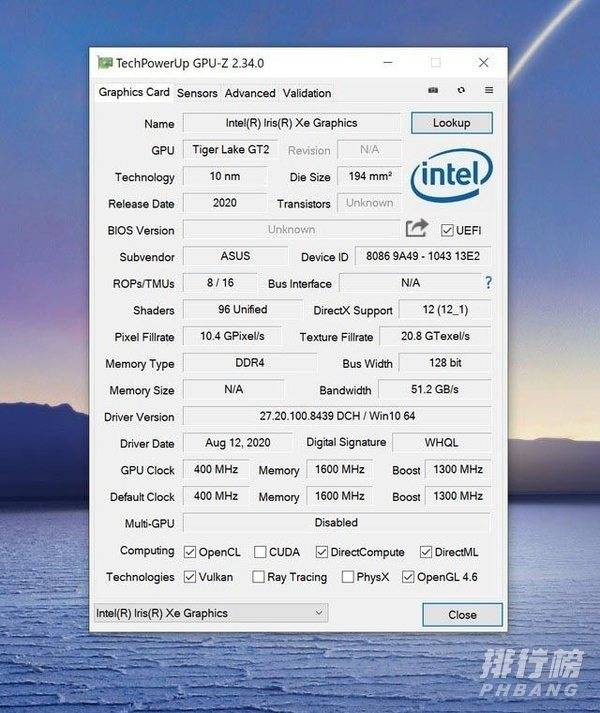Screen dimensions: 600x713
Task: Click the Driver Version field 27.20.100.8439
Action: pyautogui.click(x=337, y=416)
